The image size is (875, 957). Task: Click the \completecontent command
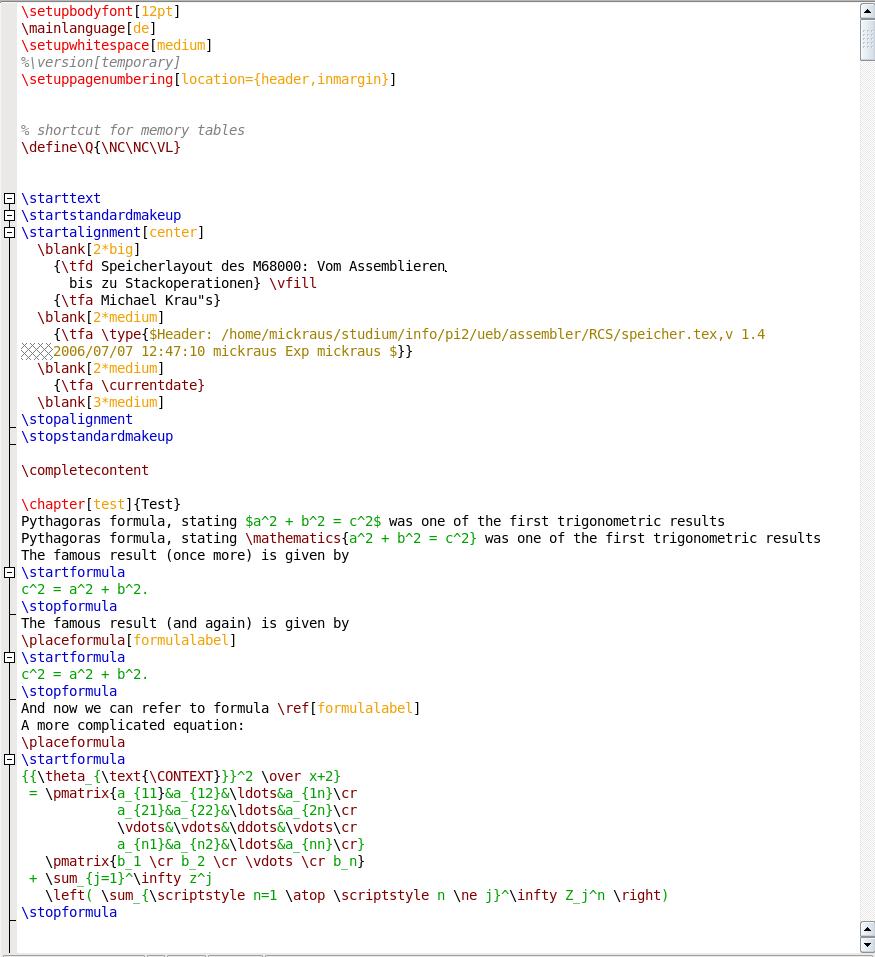pyautogui.click(x=85, y=470)
